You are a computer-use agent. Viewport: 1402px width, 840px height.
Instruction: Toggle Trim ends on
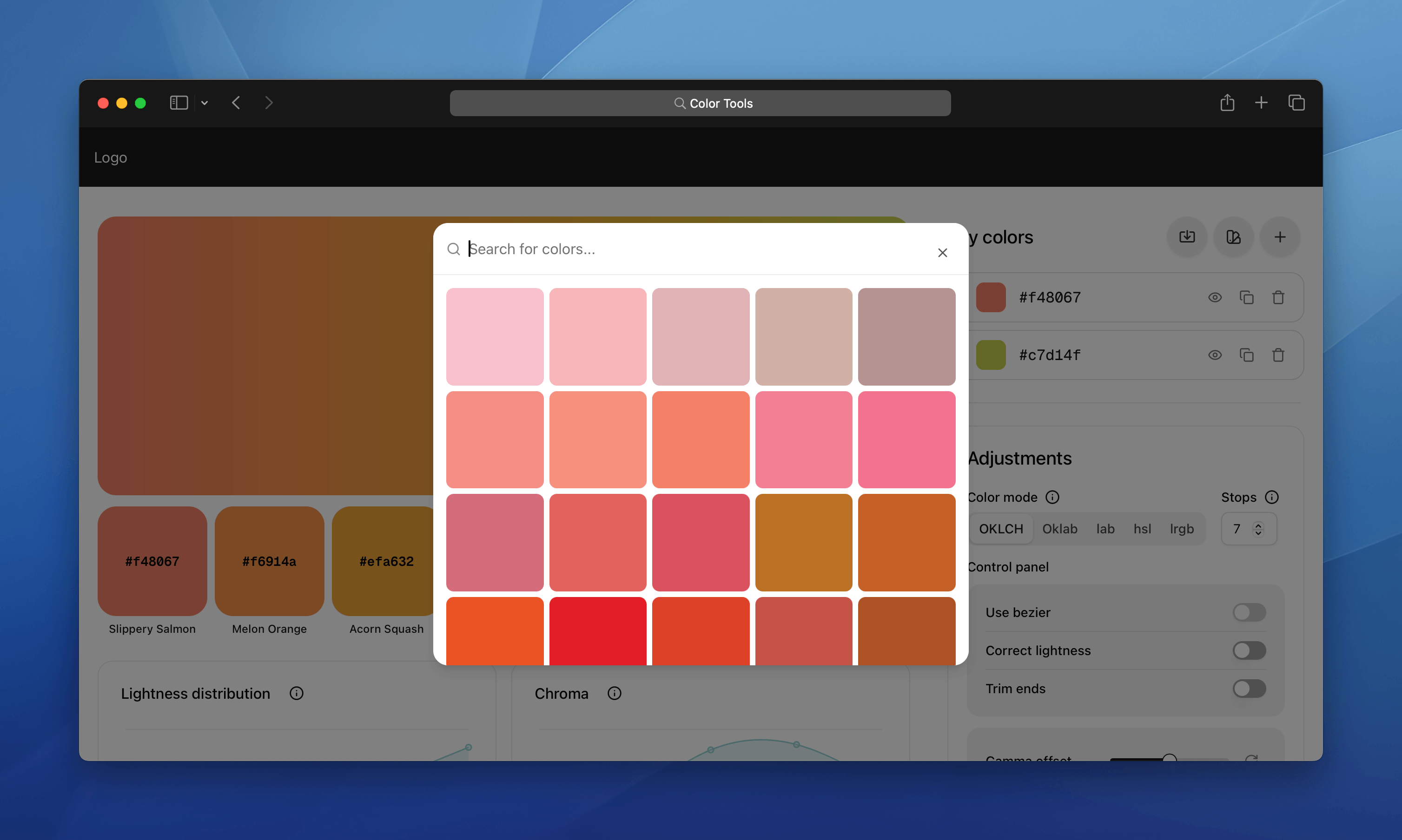click(1249, 688)
